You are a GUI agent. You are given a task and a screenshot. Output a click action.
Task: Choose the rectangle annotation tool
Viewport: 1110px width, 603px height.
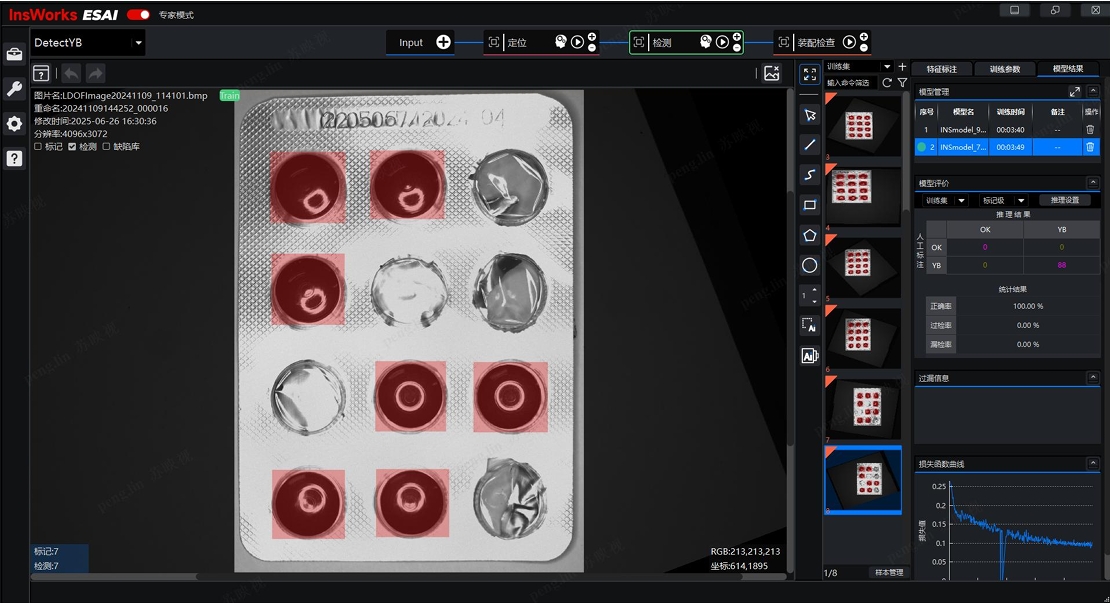tap(810, 205)
